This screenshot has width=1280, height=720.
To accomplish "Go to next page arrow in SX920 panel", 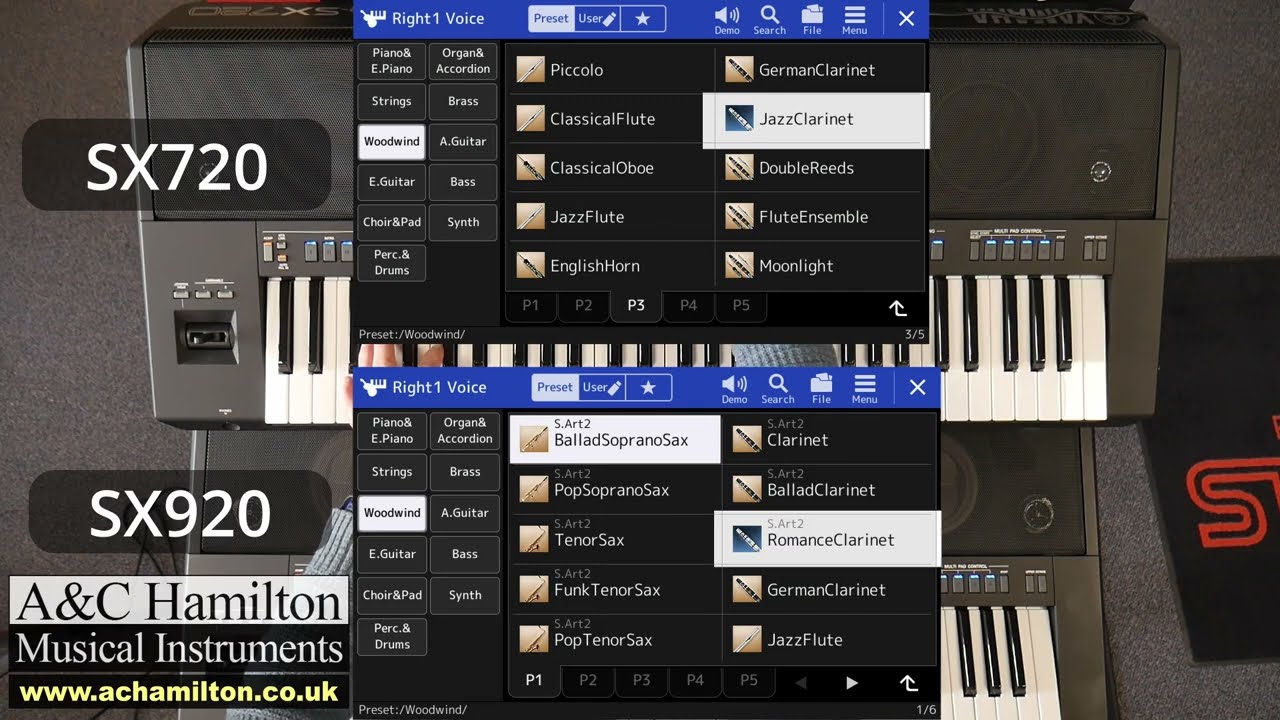I will [x=852, y=682].
